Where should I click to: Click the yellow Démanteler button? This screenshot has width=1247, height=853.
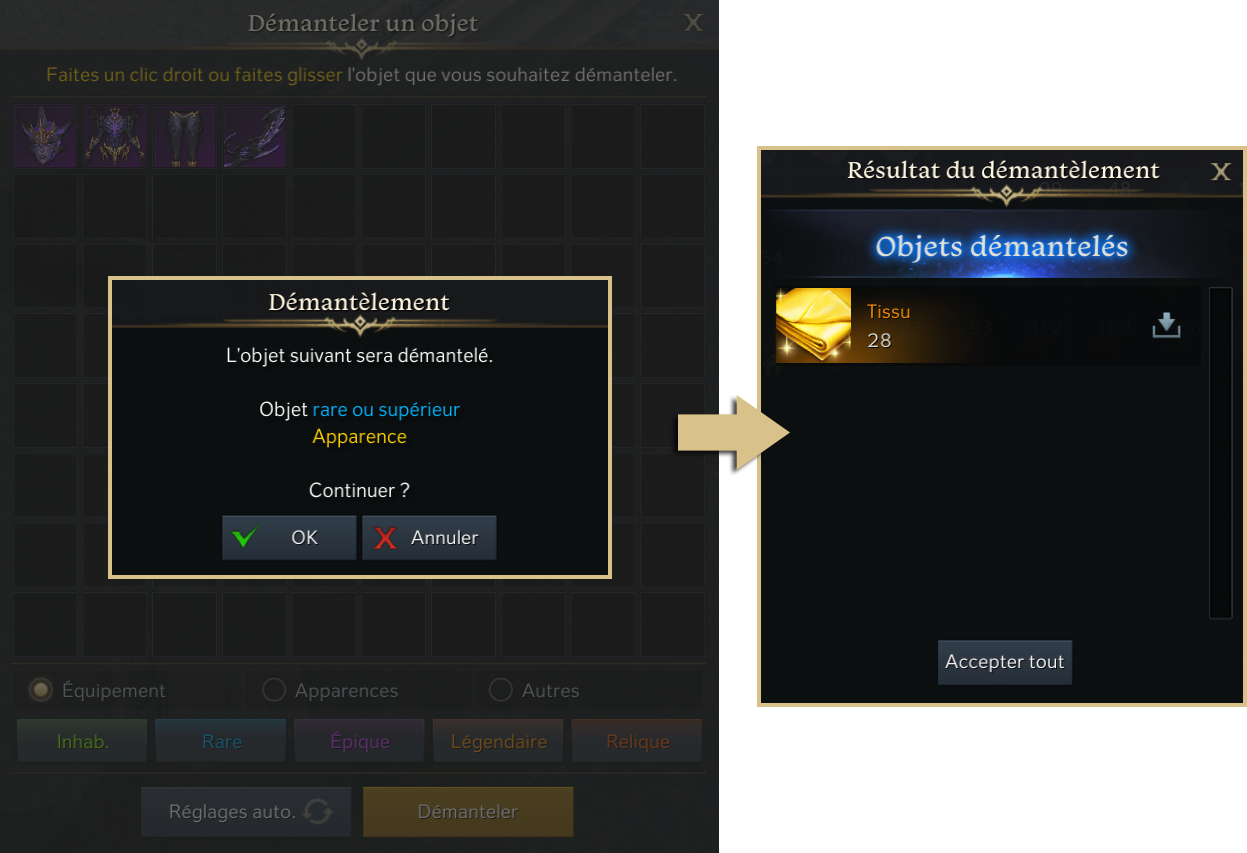coord(468,812)
